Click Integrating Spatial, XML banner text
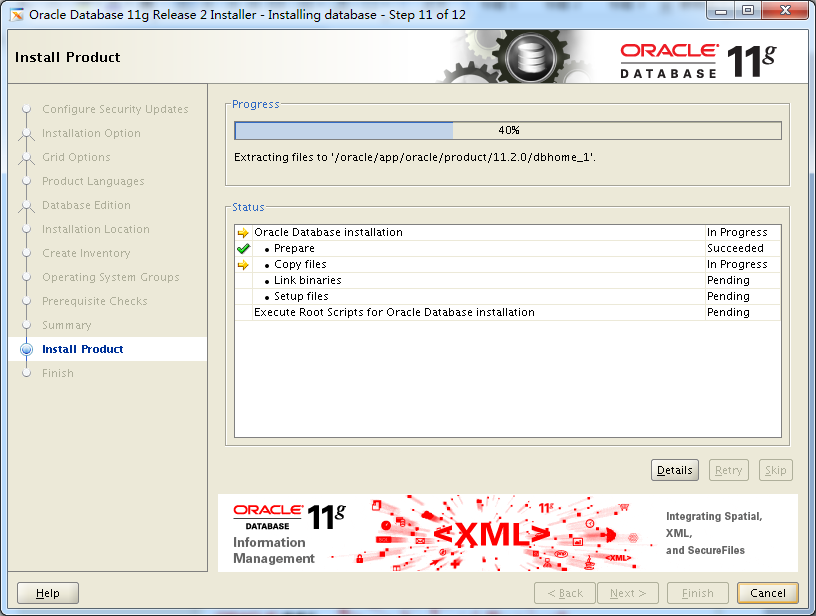Viewport: 816px width, 616px height. 713,533
